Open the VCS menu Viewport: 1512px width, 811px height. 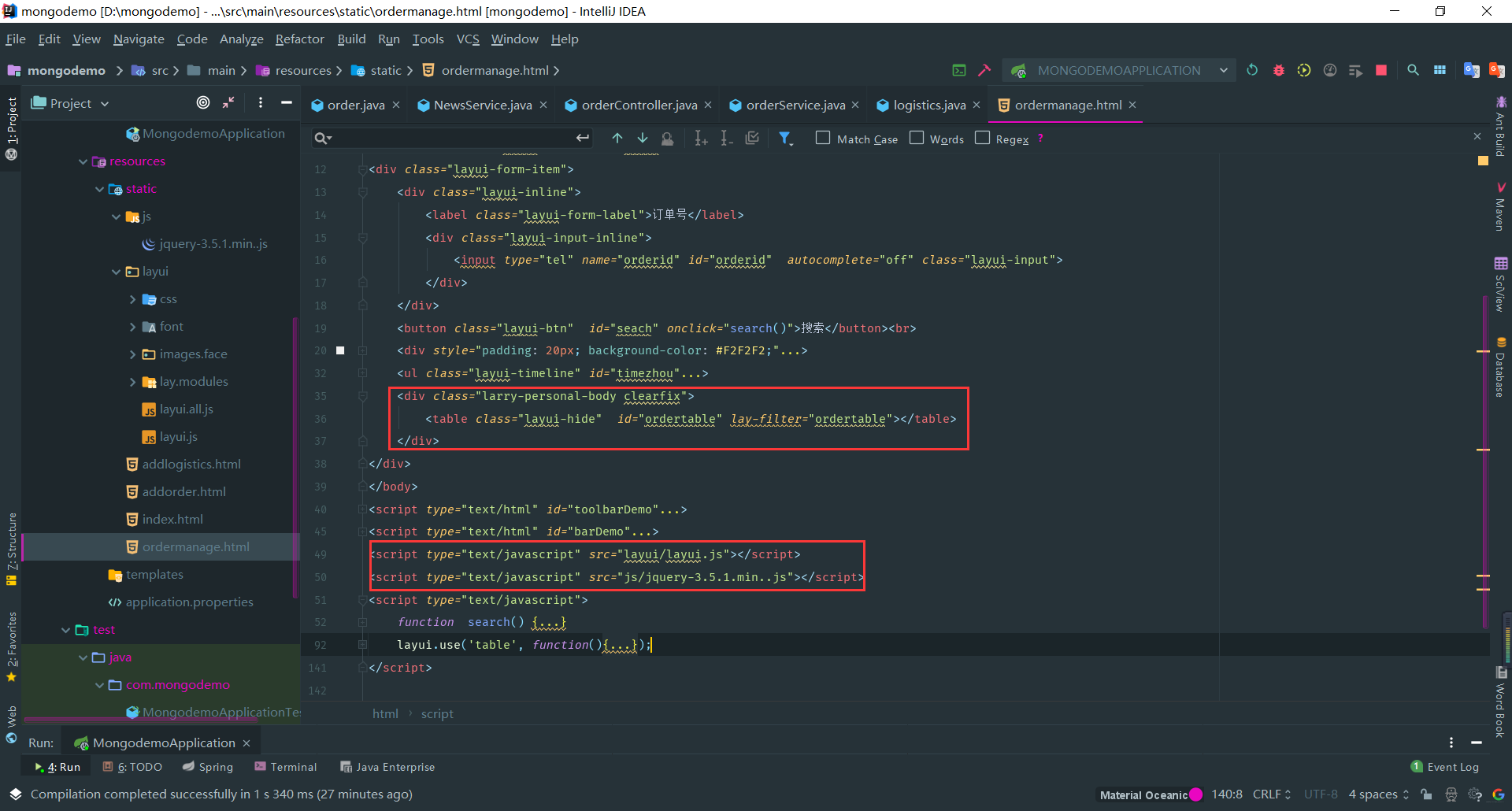coord(468,39)
